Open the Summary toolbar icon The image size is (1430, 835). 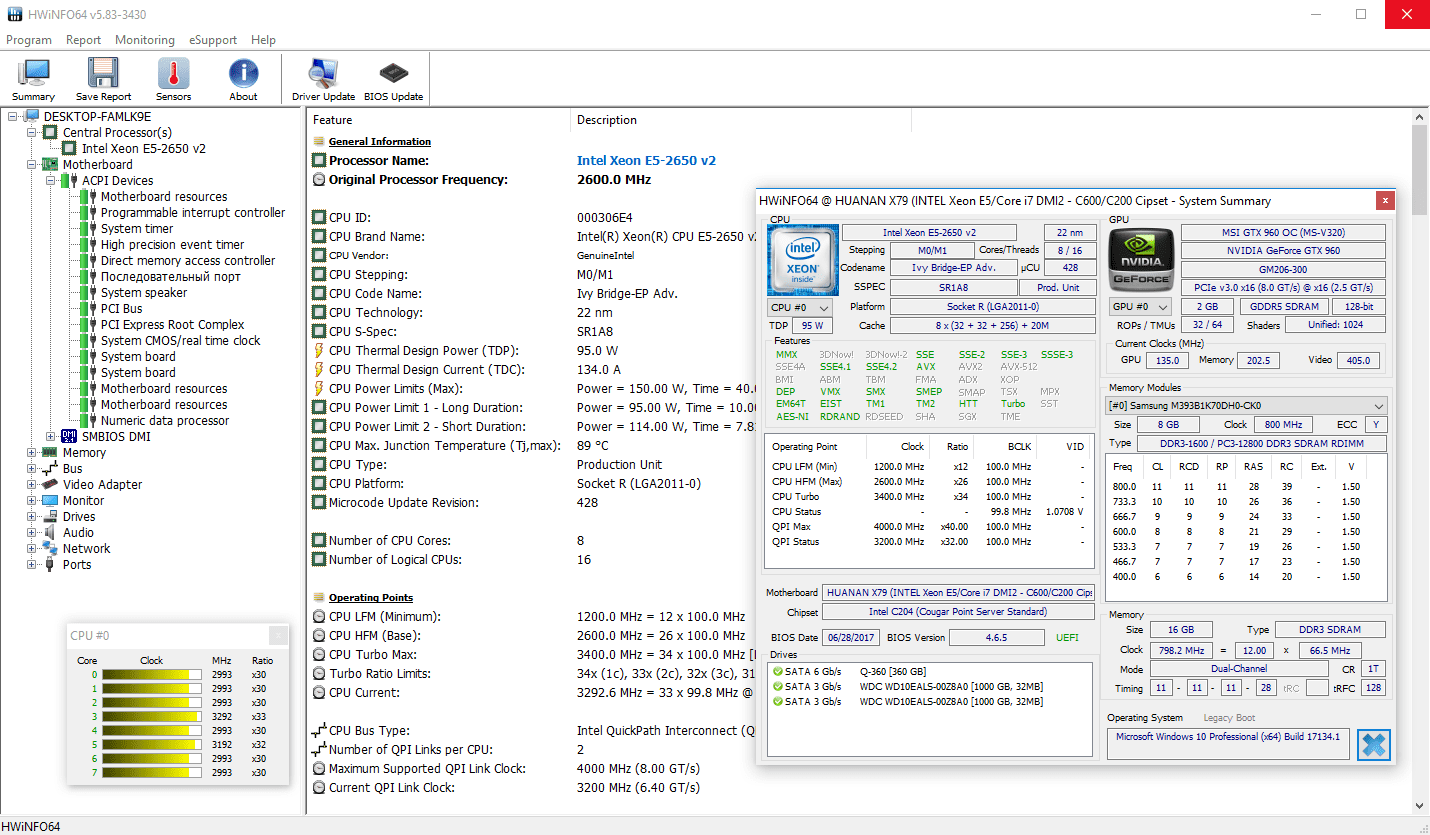point(33,79)
